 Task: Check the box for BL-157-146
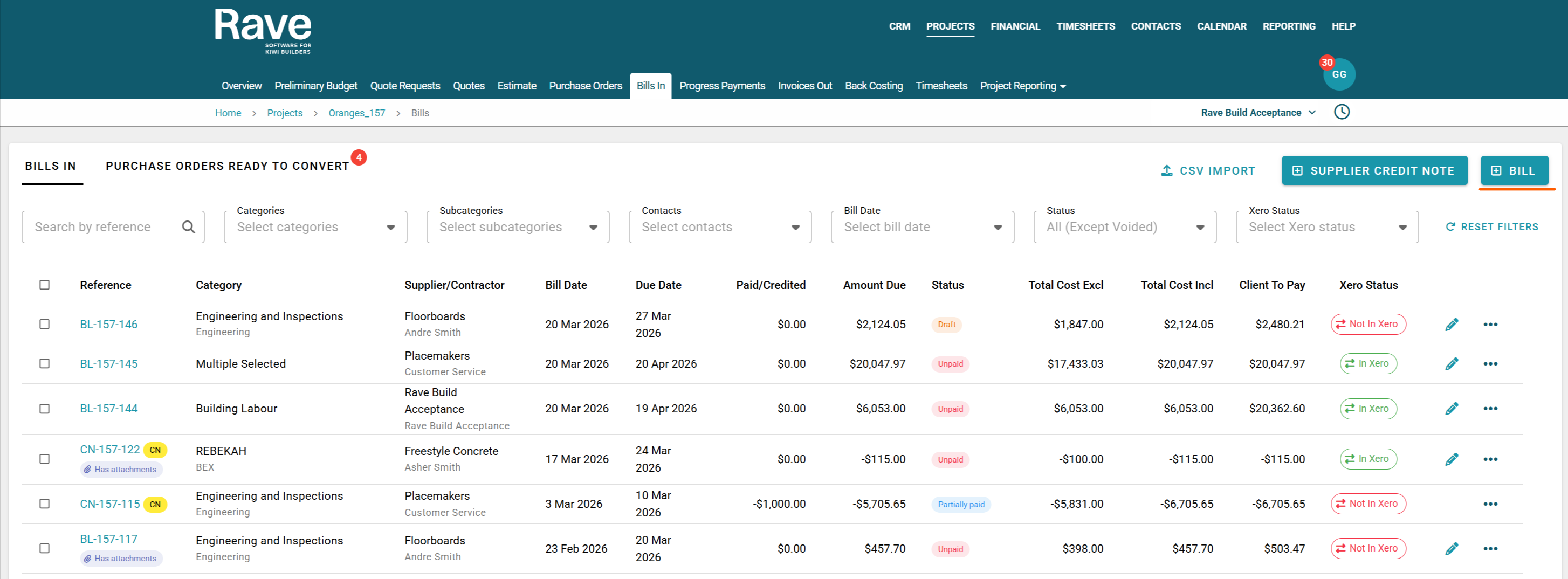pos(44,325)
